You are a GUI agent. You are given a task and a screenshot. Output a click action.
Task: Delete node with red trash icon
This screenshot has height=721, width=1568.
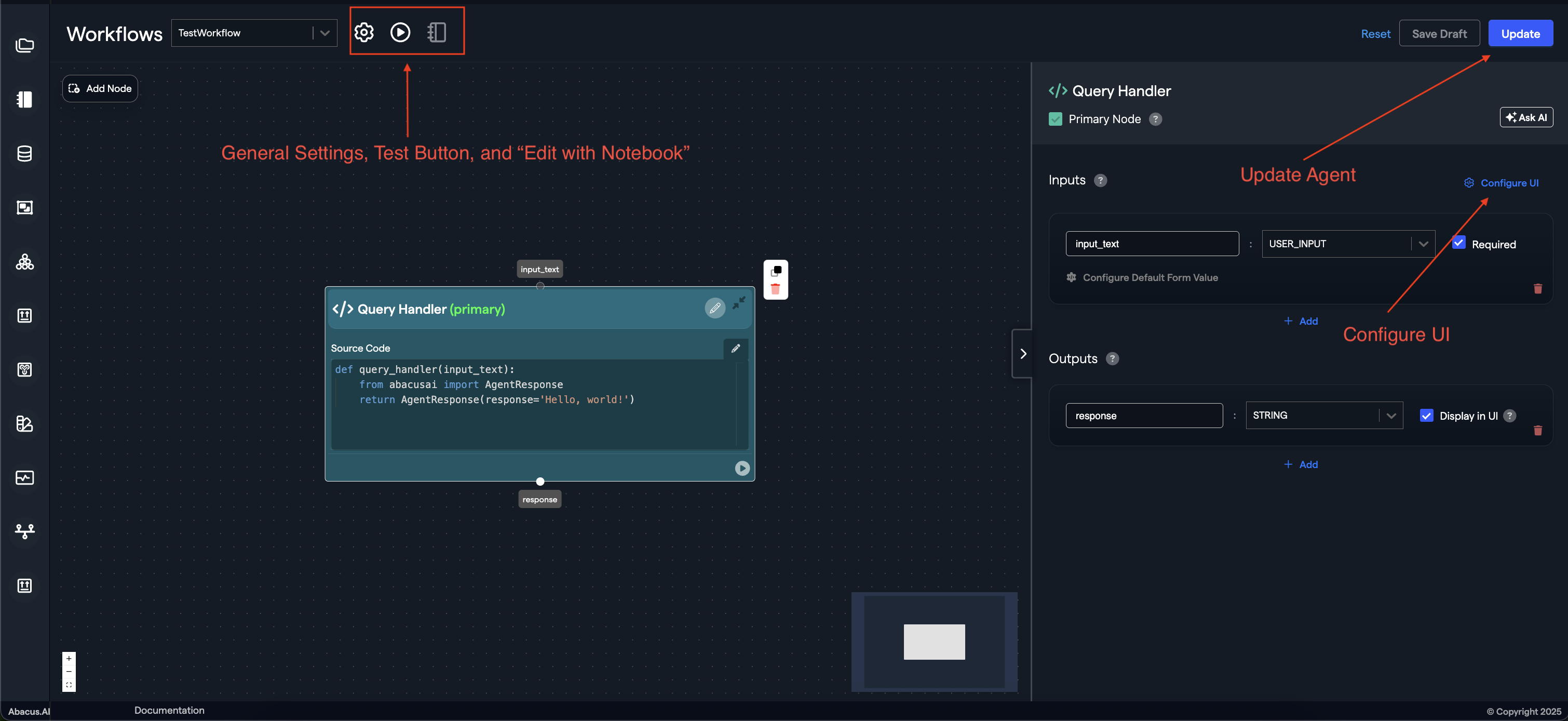coord(776,289)
